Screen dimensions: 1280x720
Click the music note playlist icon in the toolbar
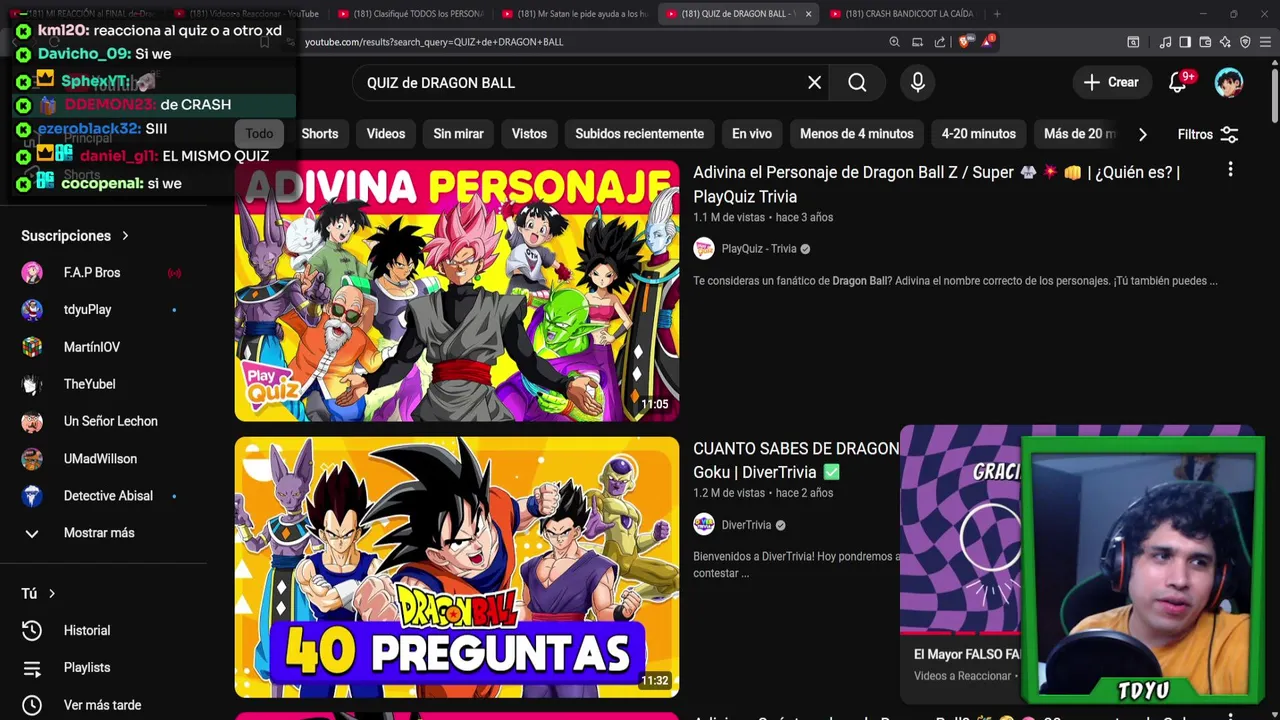pyautogui.click(x=1165, y=42)
